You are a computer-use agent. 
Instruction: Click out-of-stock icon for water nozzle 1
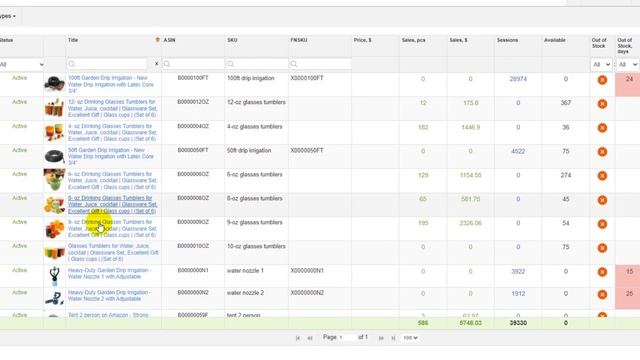pos(602,272)
